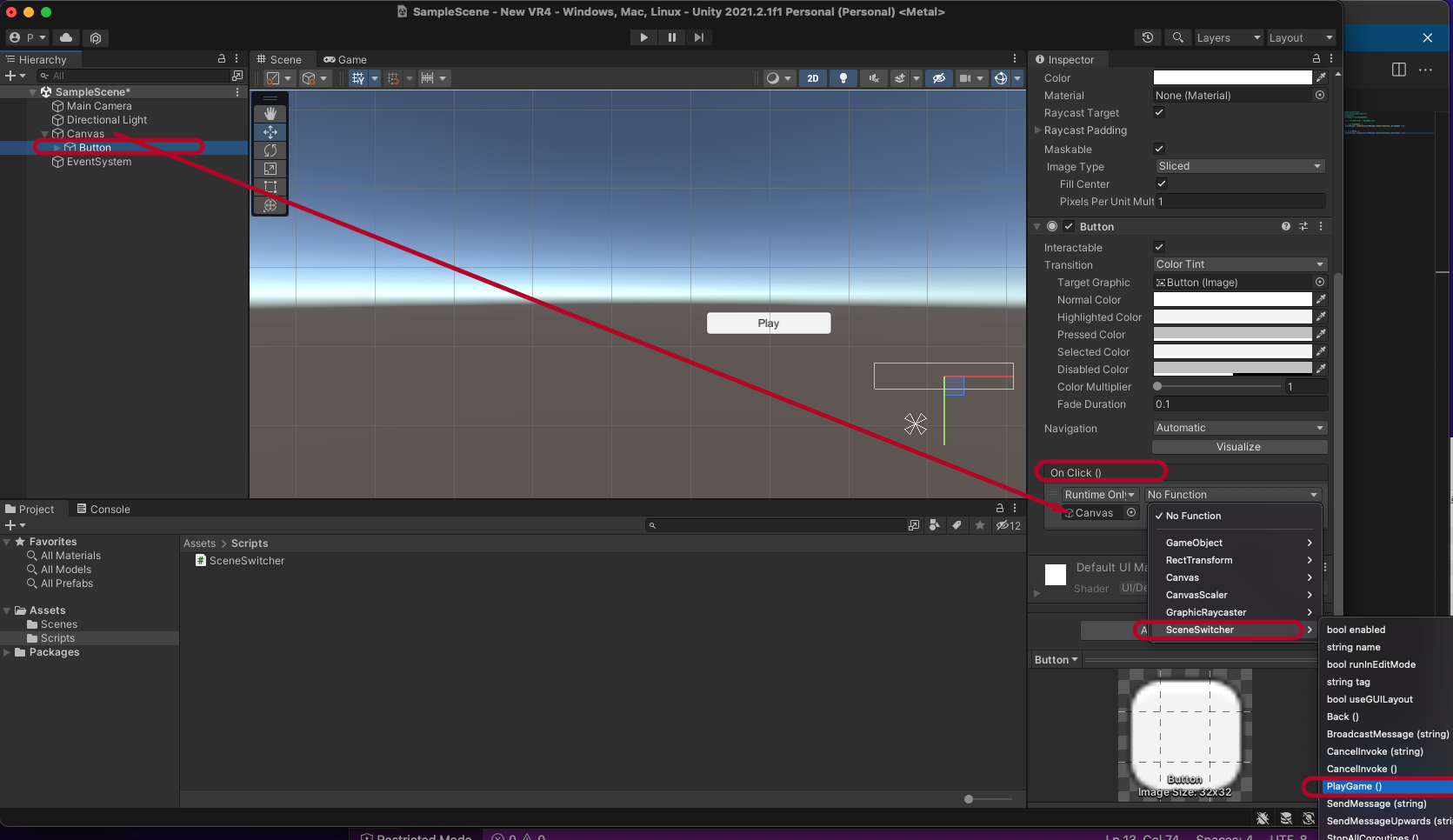1453x840 pixels.
Task: Click the Step frame button
Action: coord(699,37)
